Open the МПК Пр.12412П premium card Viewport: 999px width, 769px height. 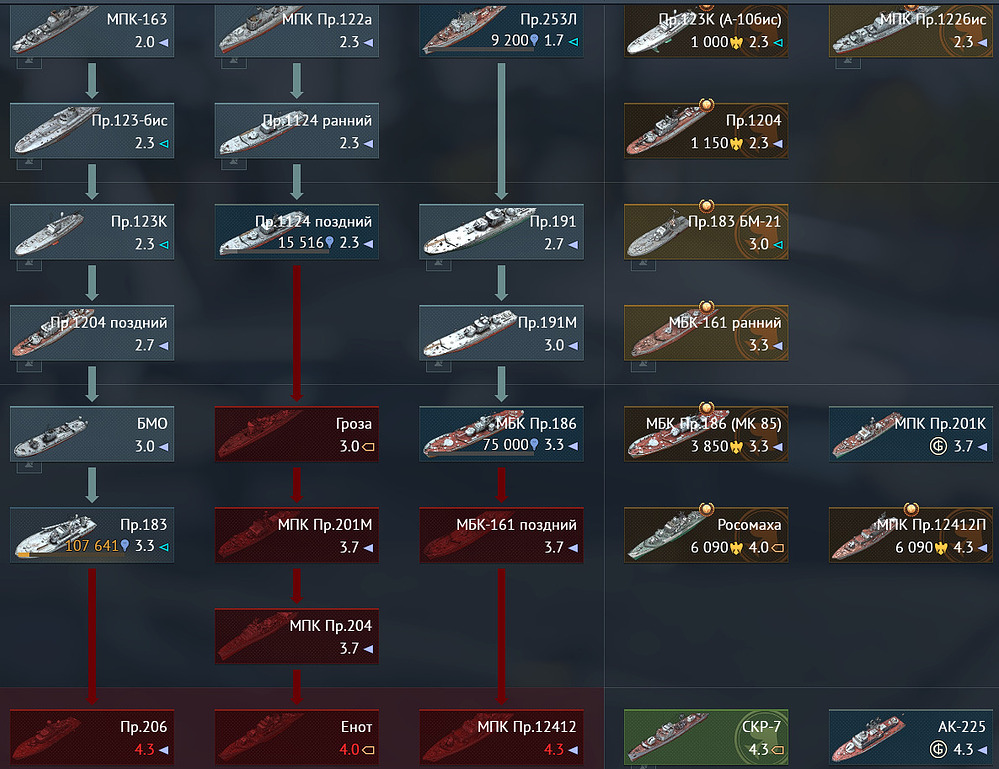point(910,535)
